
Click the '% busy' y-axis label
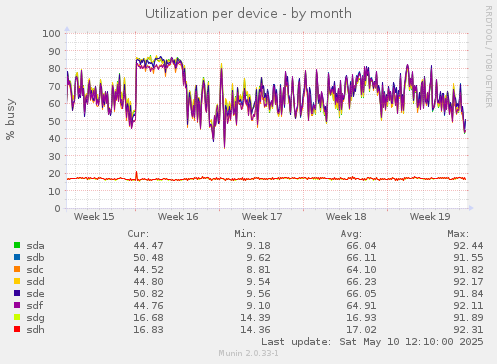(x=11, y=119)
